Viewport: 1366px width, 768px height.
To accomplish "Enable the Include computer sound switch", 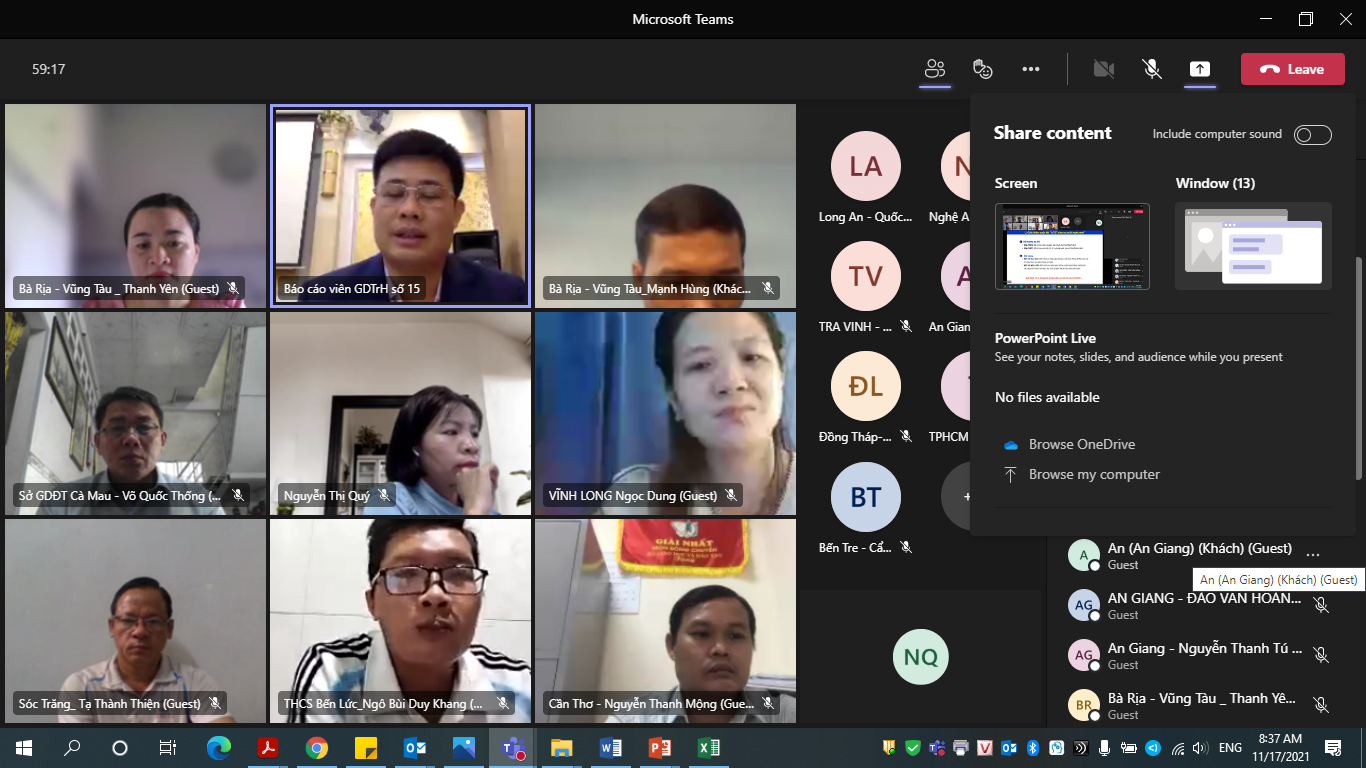I will click(1312, 134).
